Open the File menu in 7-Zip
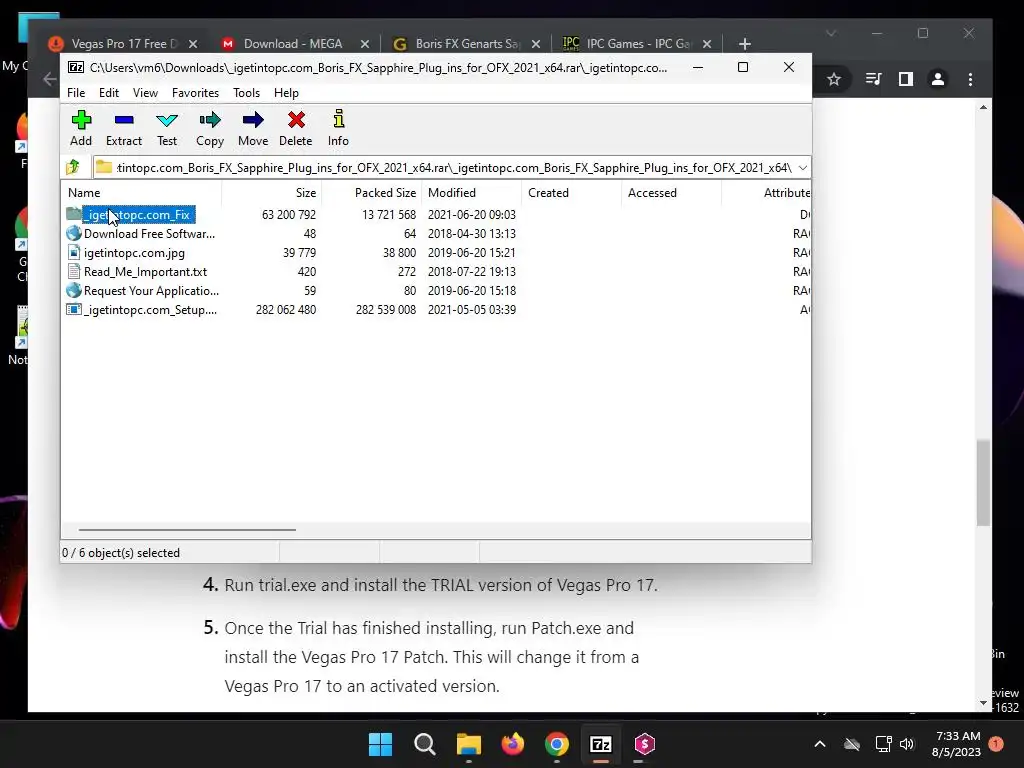1024x768 pixels. coord(76,93)
